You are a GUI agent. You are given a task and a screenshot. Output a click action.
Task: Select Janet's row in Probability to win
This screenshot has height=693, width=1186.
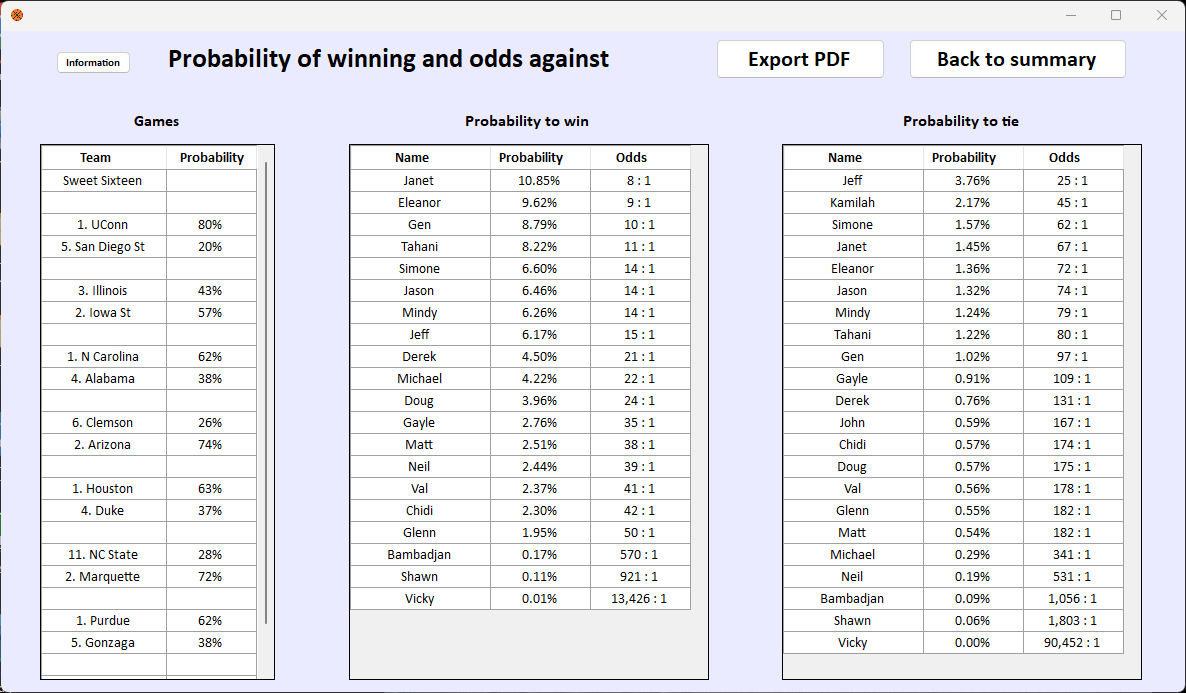pos(520,180)
